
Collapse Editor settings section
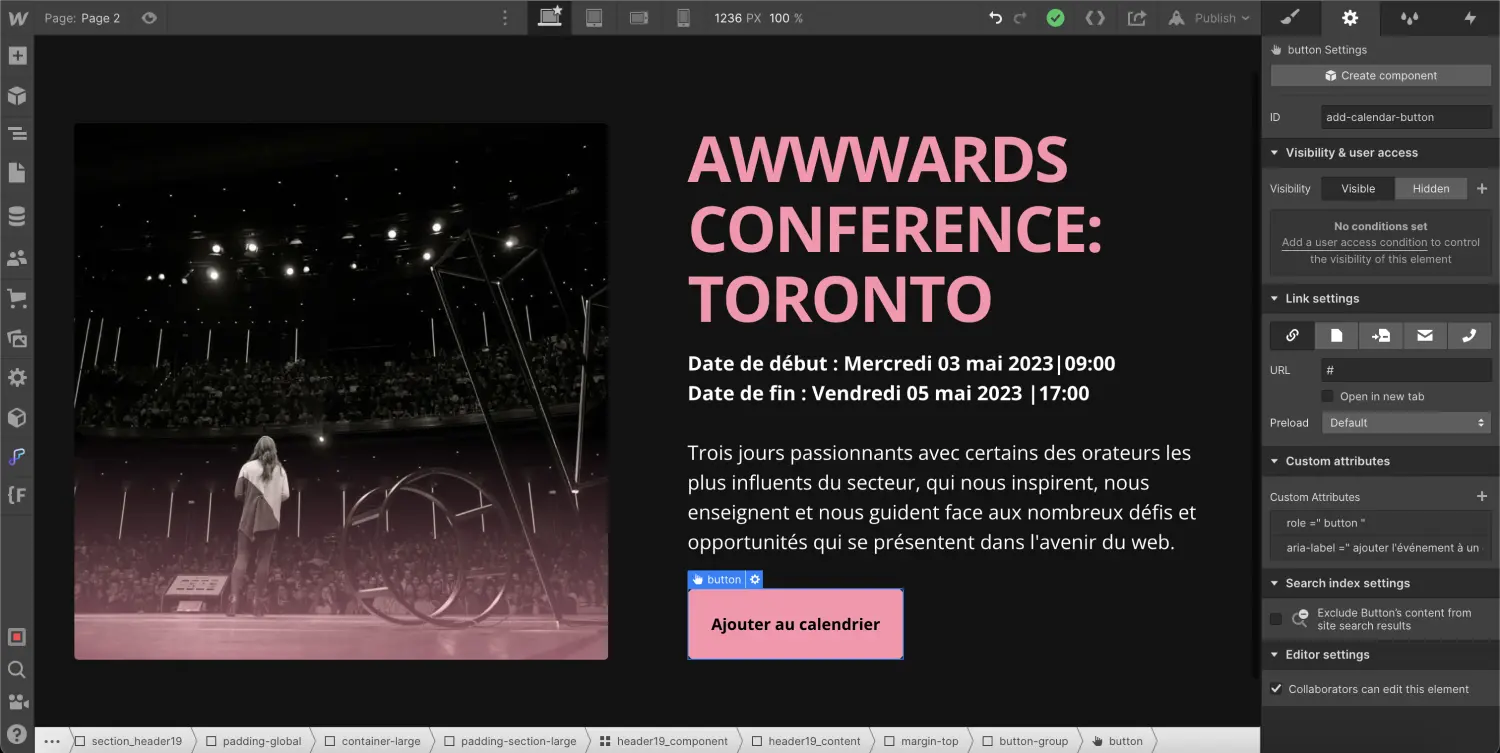pos(1274,655)
